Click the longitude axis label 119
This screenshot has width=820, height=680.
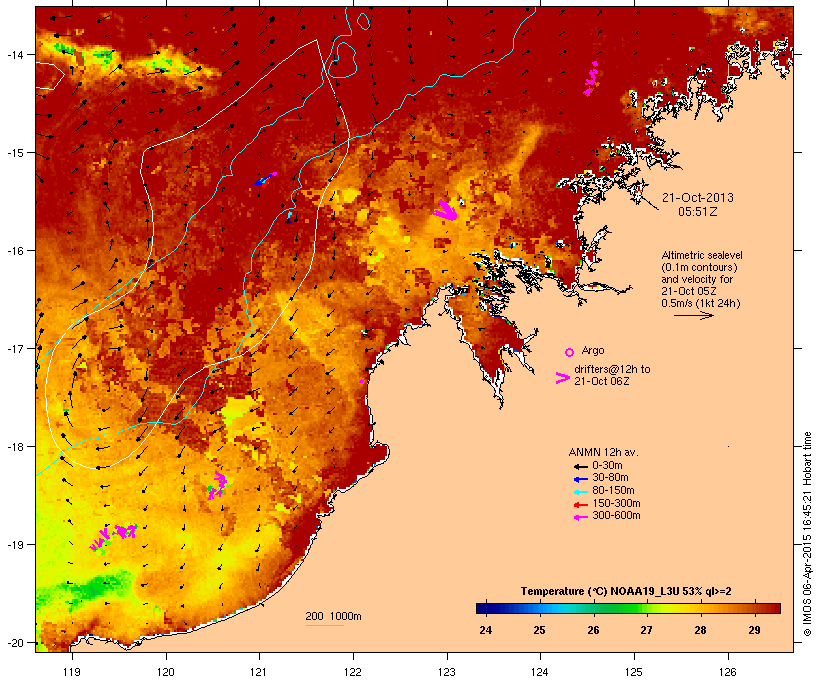tap(72, 671)
